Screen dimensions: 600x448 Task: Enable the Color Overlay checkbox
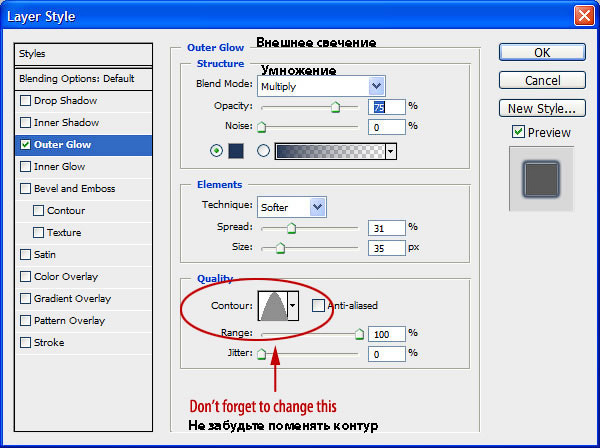25,277
